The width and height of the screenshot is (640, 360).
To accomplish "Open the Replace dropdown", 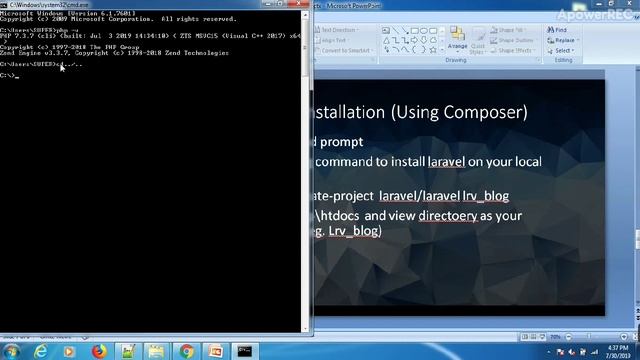I will coord(563,40).
